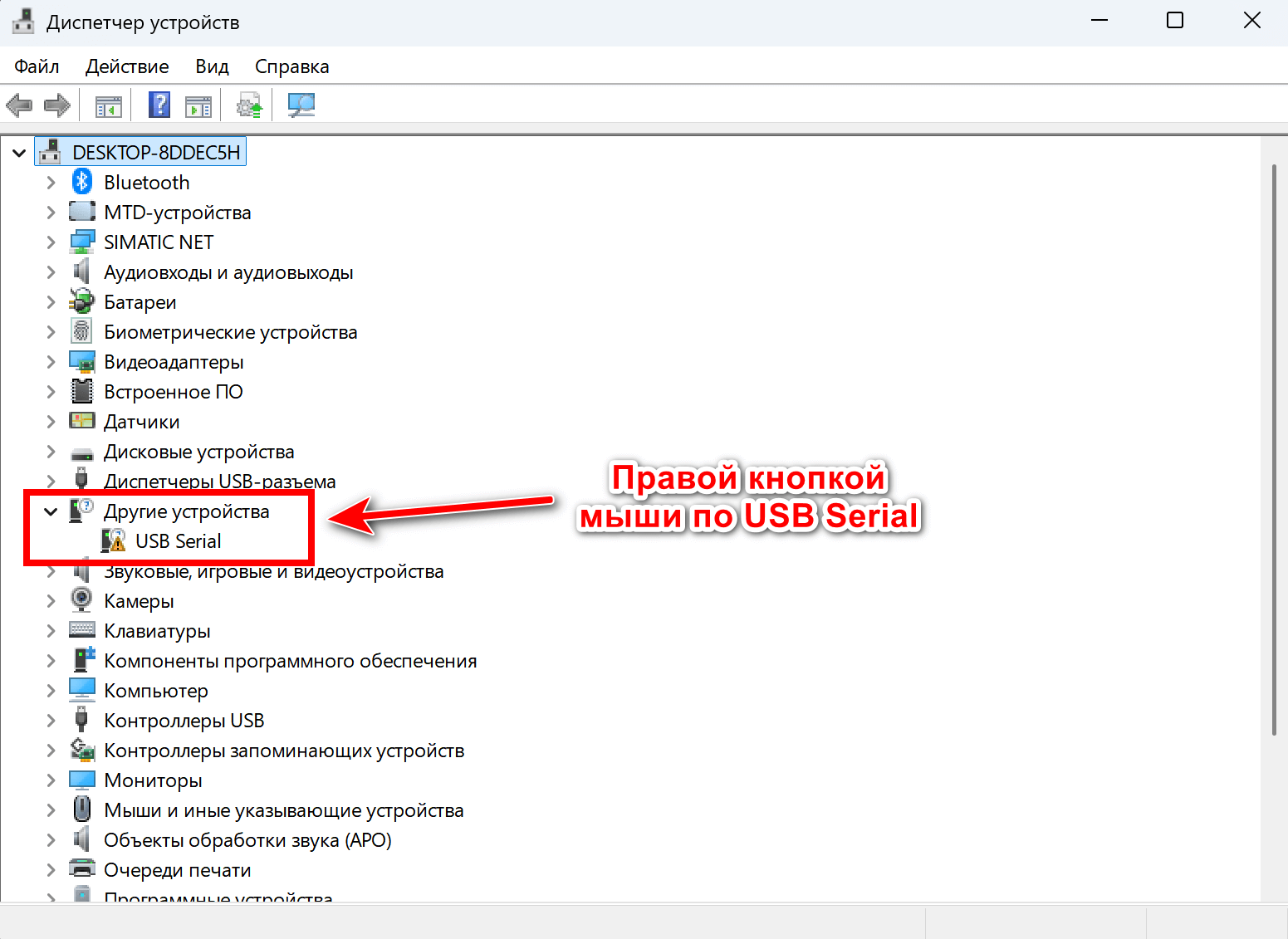Click the Forward navigation arrow icon
This screenshot has height=939, width=1288.
coord(56,105)
